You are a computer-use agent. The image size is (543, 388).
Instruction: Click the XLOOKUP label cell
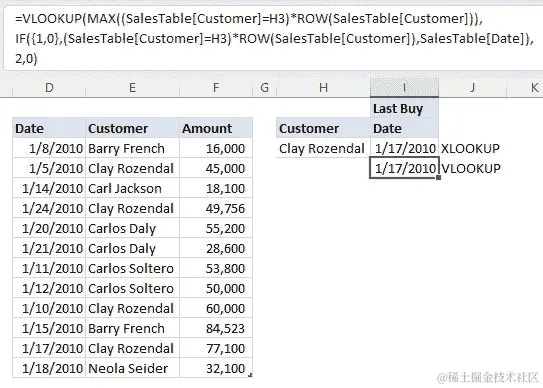coord(470,148)
